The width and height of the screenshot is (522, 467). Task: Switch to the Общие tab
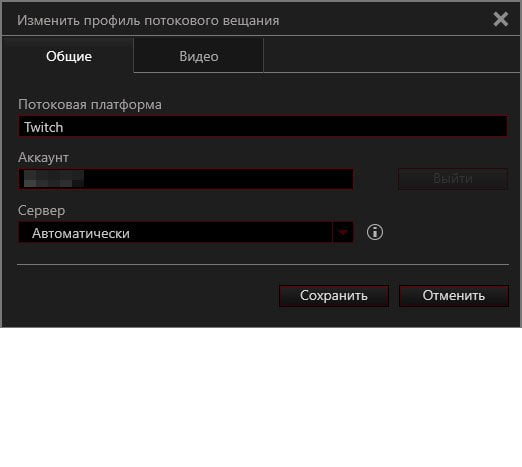68,56
